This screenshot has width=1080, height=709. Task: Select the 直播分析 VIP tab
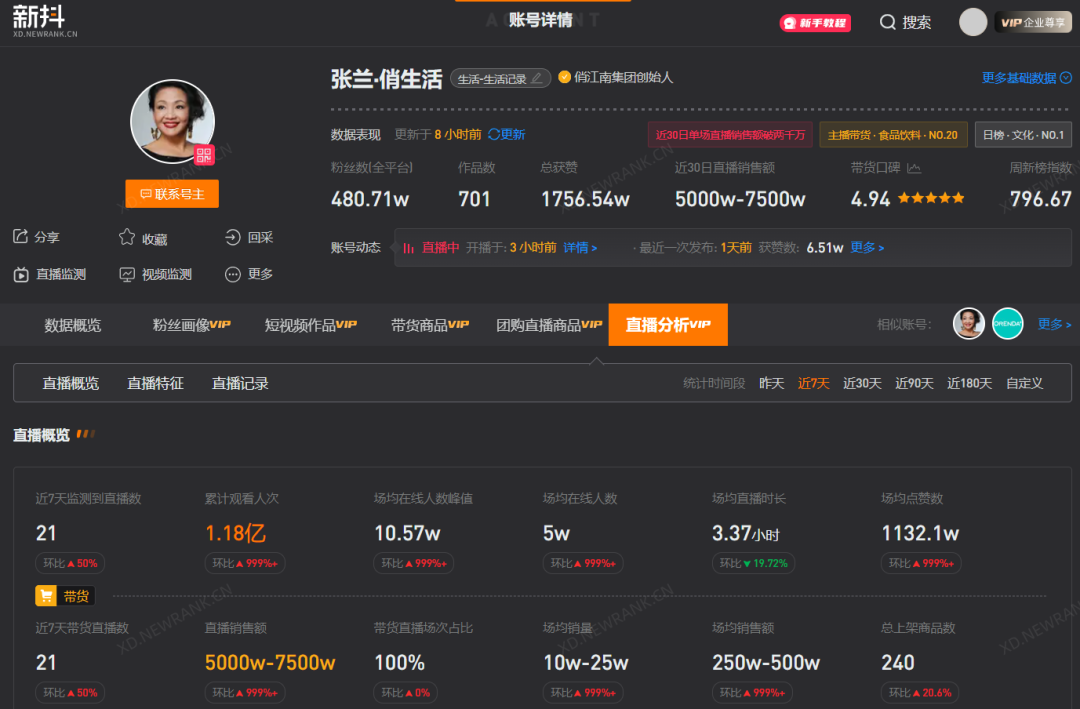pos(668,325)
